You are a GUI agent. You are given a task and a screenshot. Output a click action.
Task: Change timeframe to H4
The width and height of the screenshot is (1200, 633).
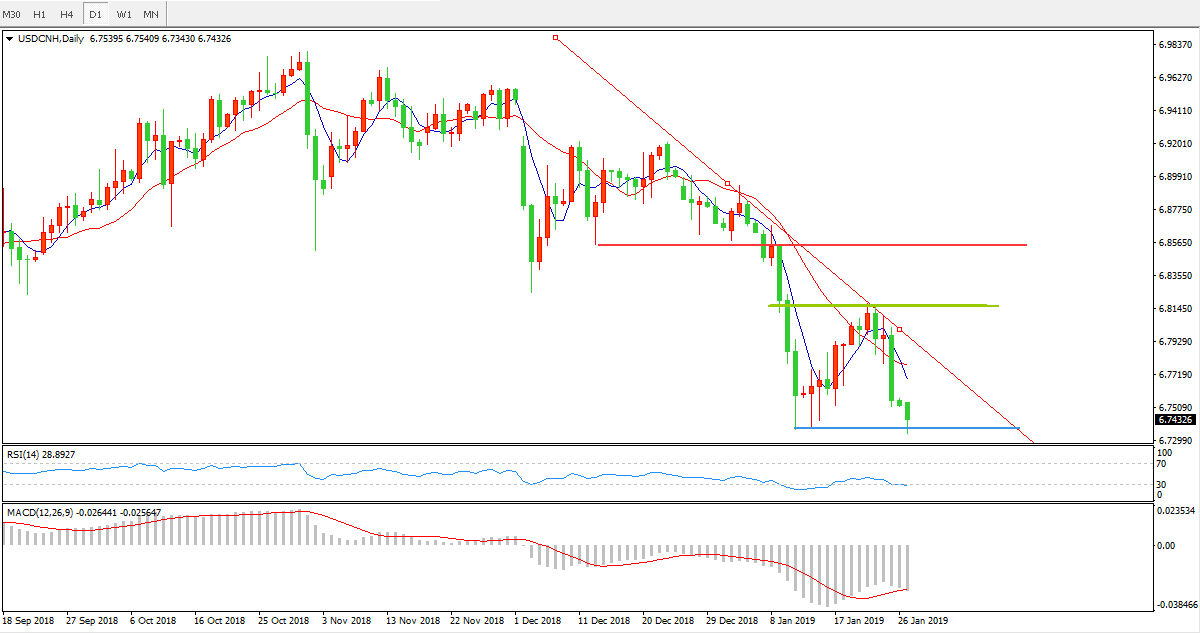point(67,14)
